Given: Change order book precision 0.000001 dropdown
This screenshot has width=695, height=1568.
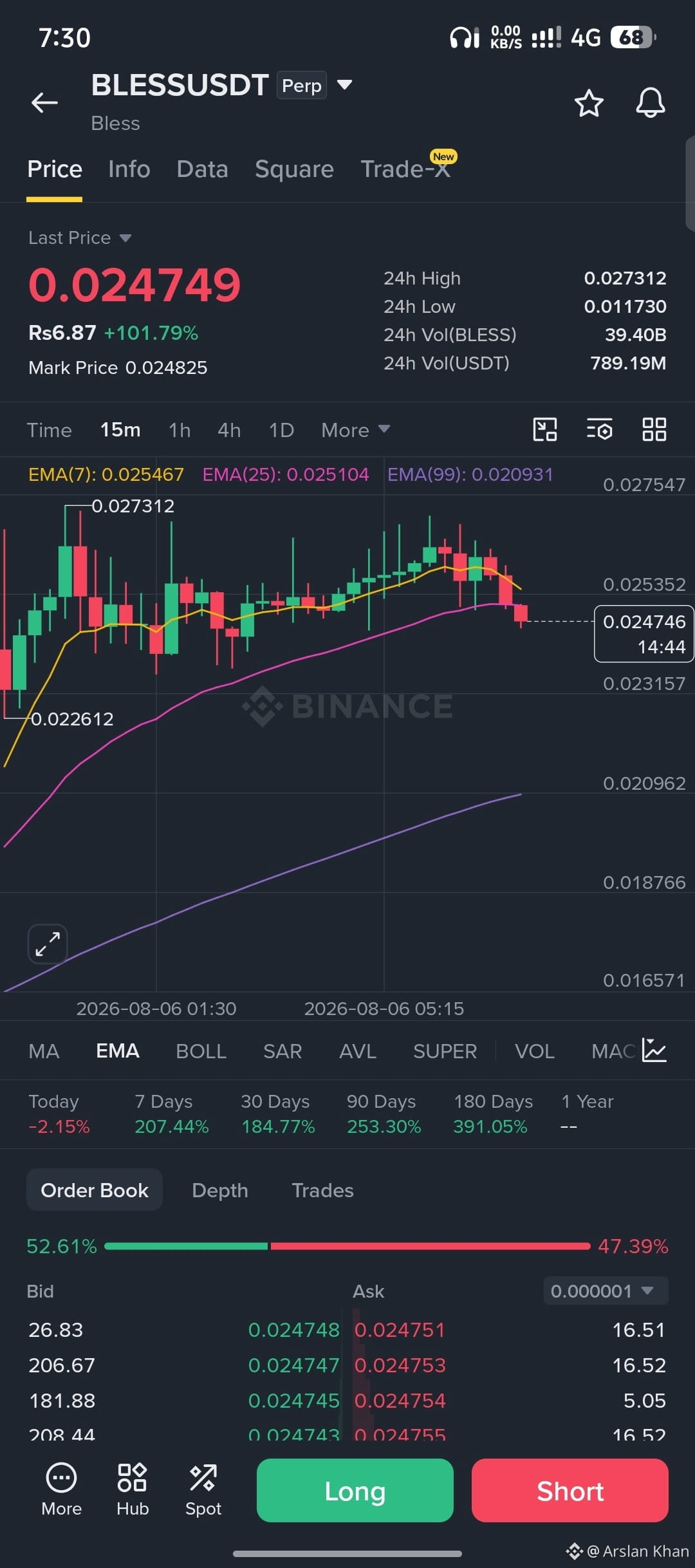Looking at the screenshot, I should (606, 1291).
